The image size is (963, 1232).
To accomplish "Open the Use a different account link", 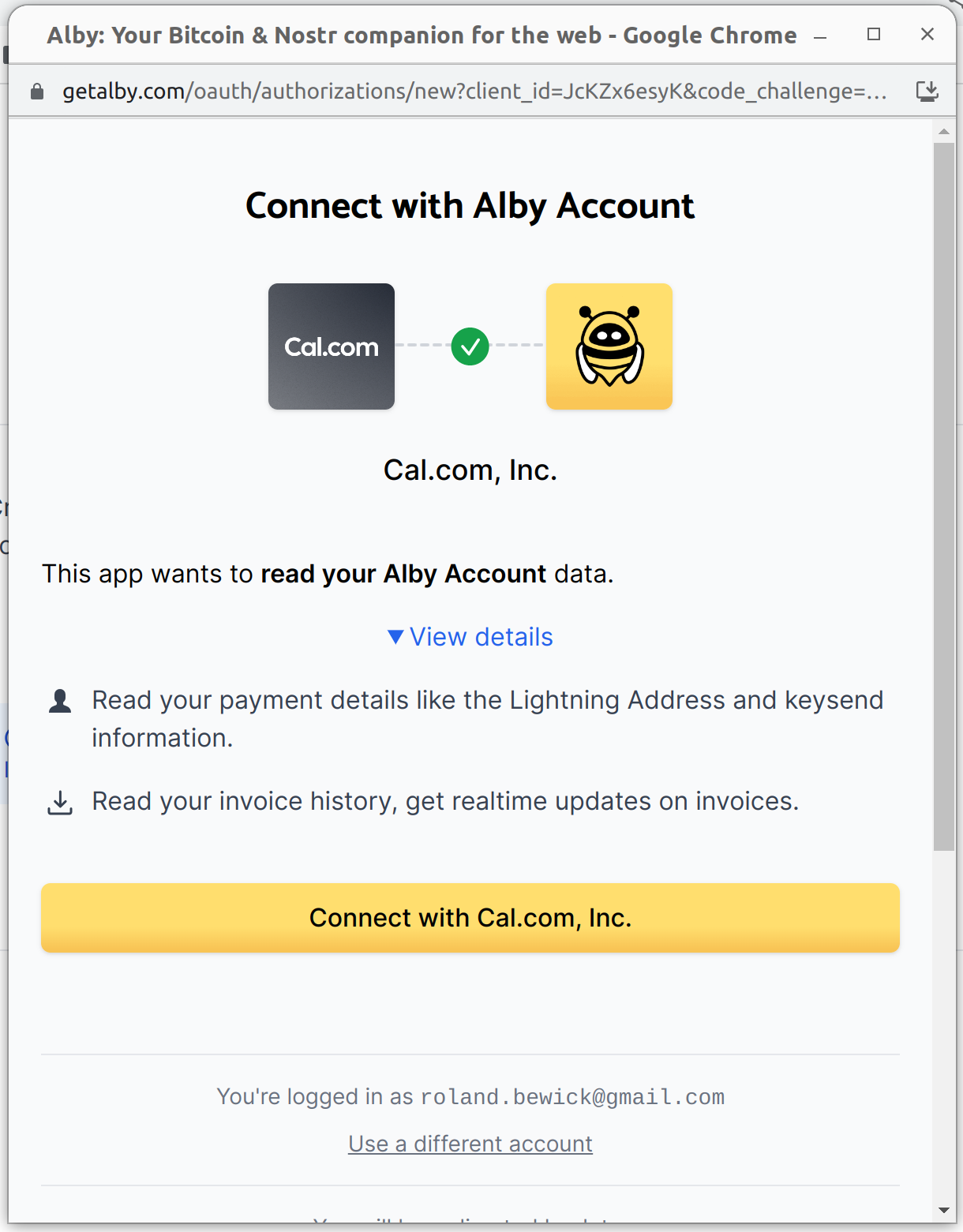I will pos(470,1144).
